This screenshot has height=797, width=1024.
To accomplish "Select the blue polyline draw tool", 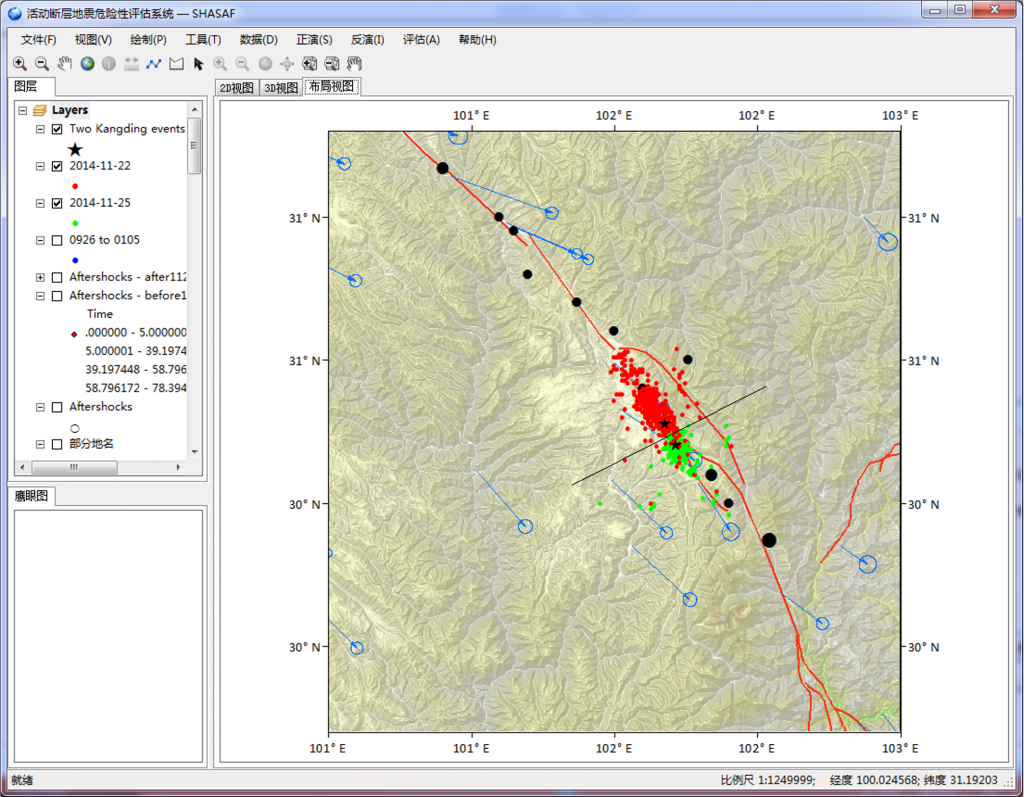I will pyautogui.click(x=153, y=64).
